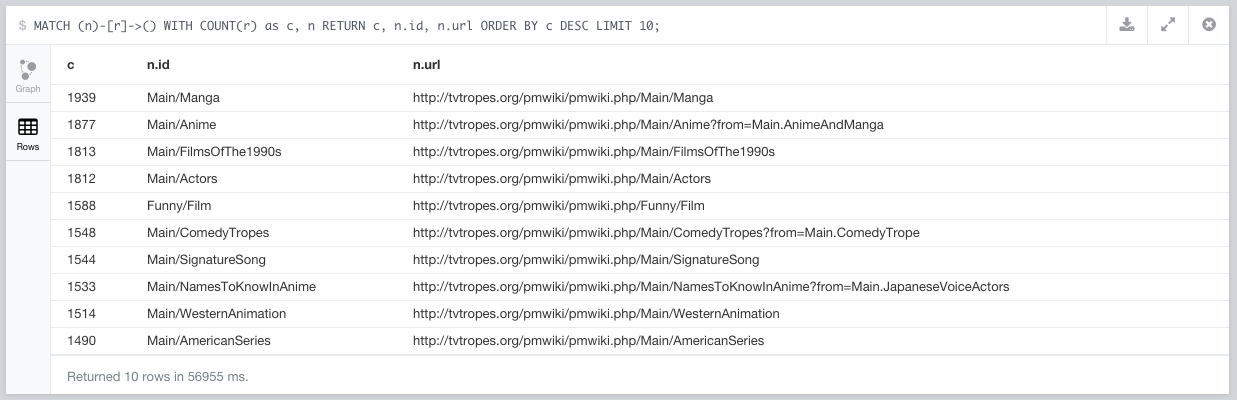
Task: Click the Main/AmericanSeries URL cell
Action: 588,341
